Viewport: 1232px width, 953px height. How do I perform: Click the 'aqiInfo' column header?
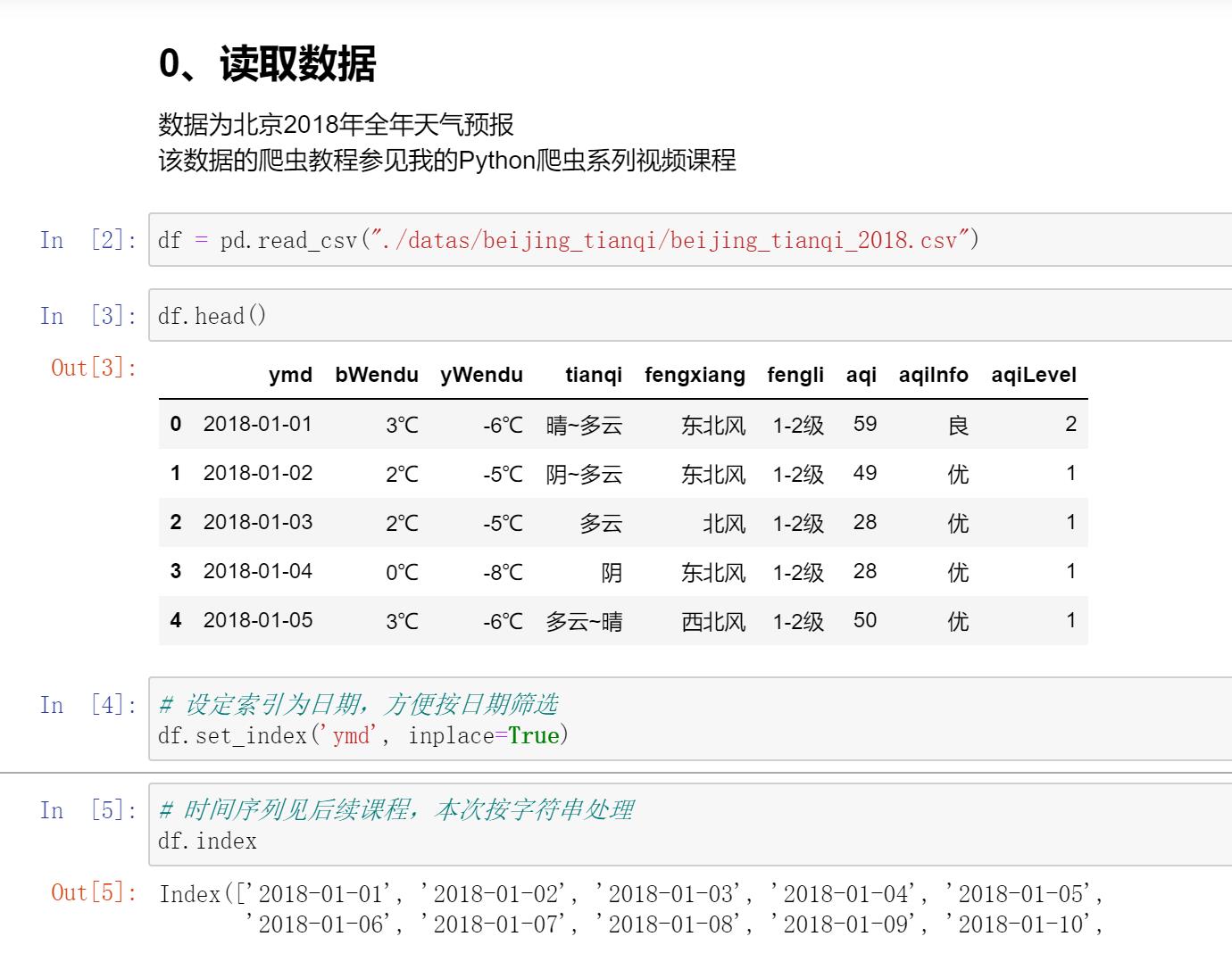click(934, 375)
